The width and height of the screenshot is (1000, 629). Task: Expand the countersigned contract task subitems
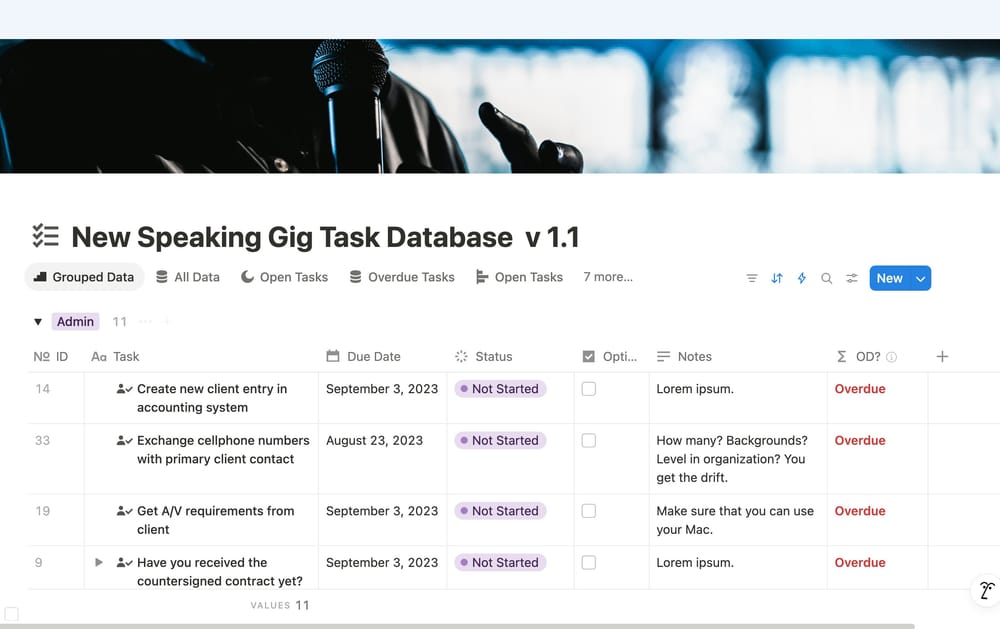pyautogui.click(x=98, y=562)
